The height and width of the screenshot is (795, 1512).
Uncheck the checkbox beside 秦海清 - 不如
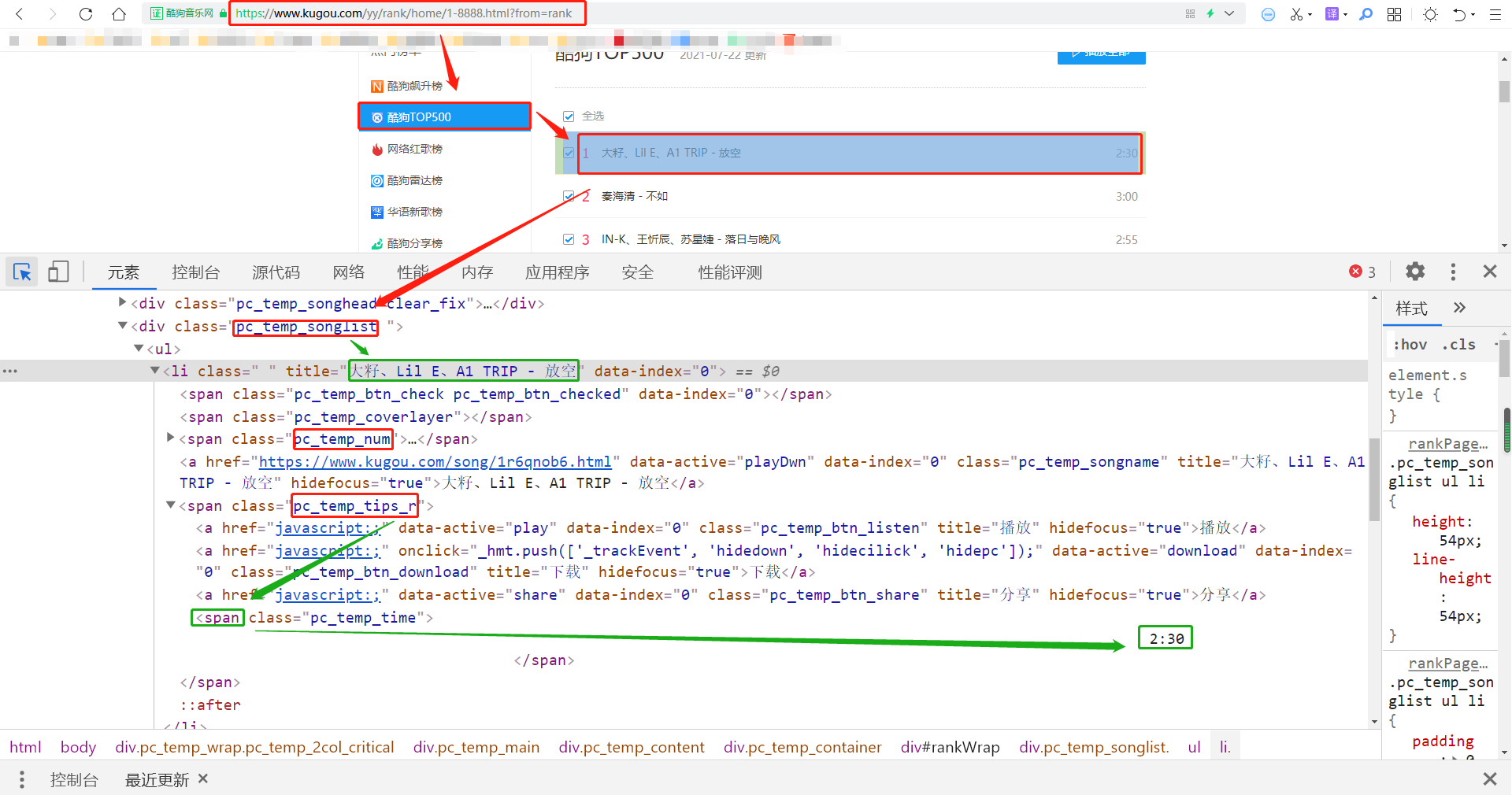pos(569,196)
